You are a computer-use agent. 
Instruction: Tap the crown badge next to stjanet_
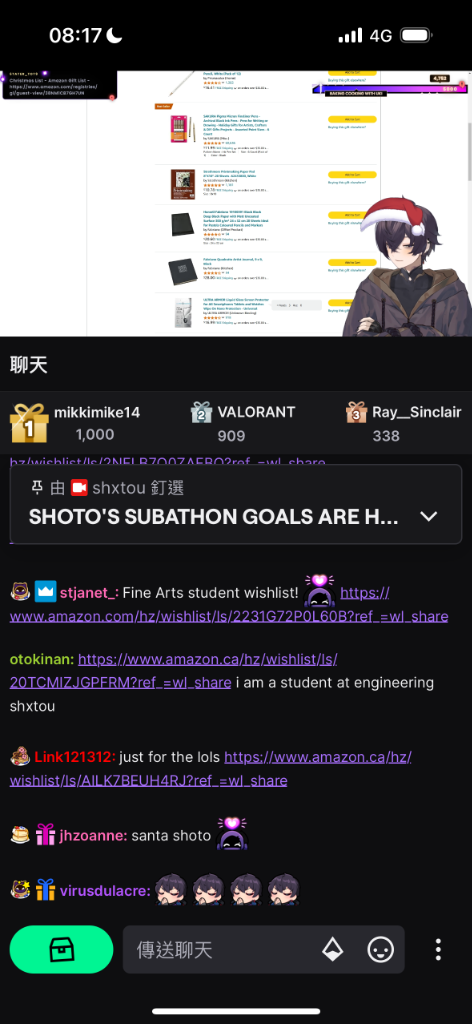[45, 592]
